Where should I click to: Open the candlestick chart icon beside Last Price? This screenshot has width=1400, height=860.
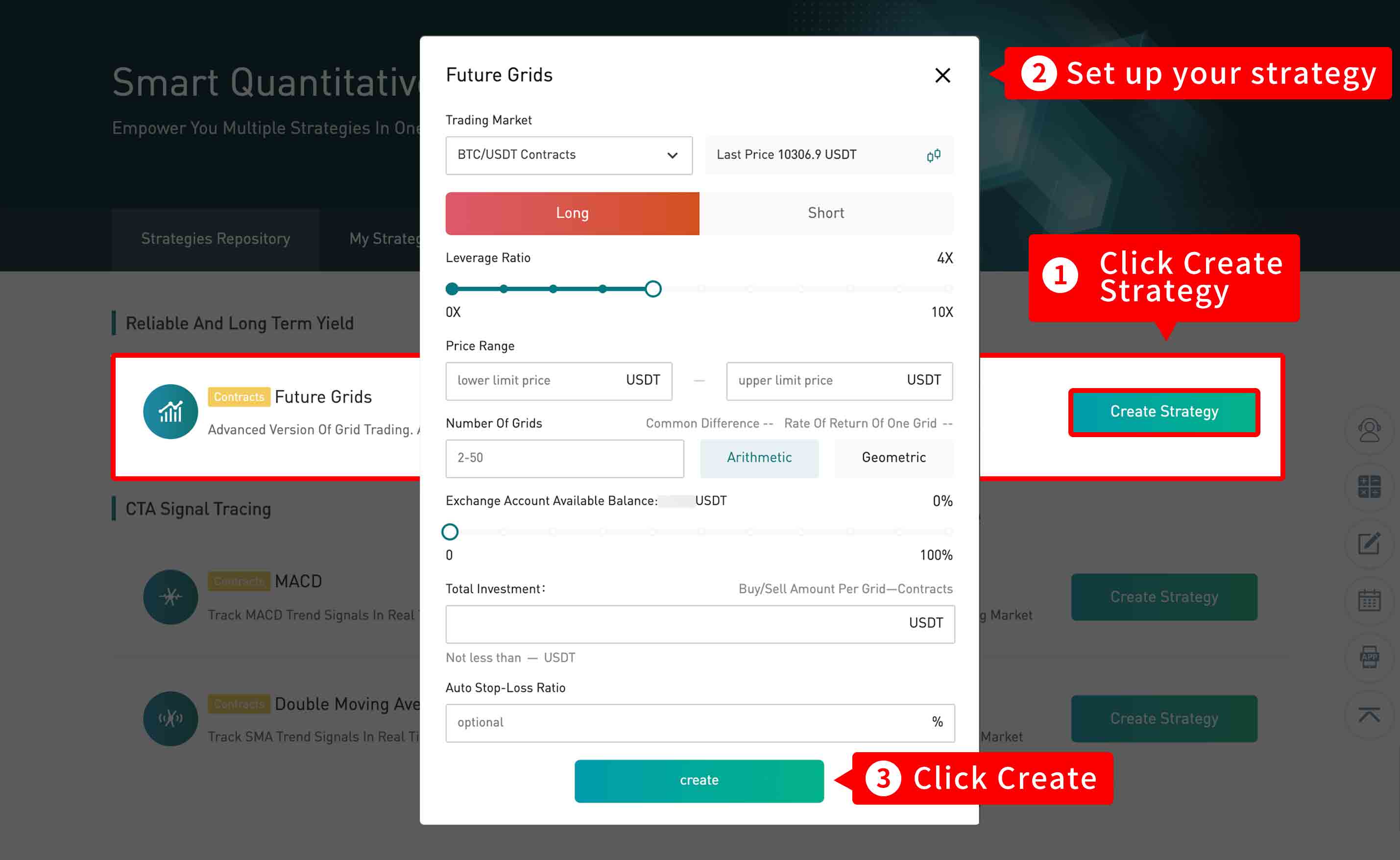[933, 155]
